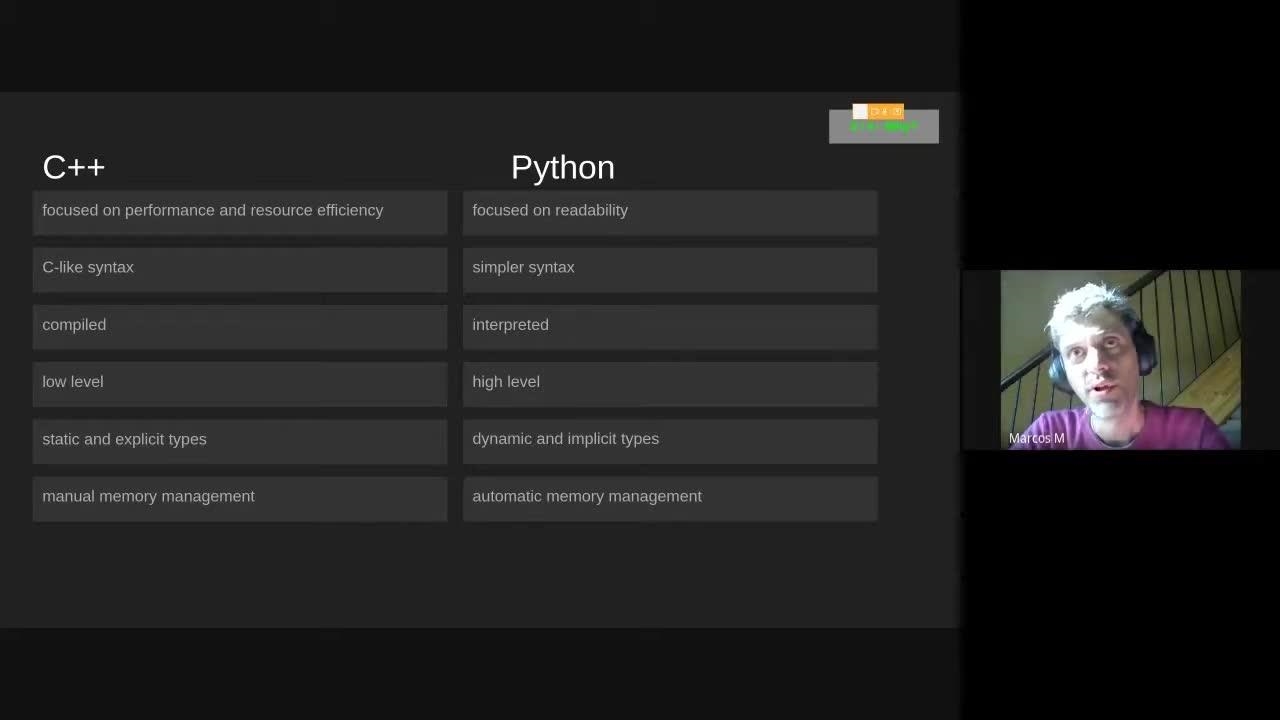Viewport: 1280px width, 720px height.
Task: Click the Python column heading
Action: click(562, 167)
